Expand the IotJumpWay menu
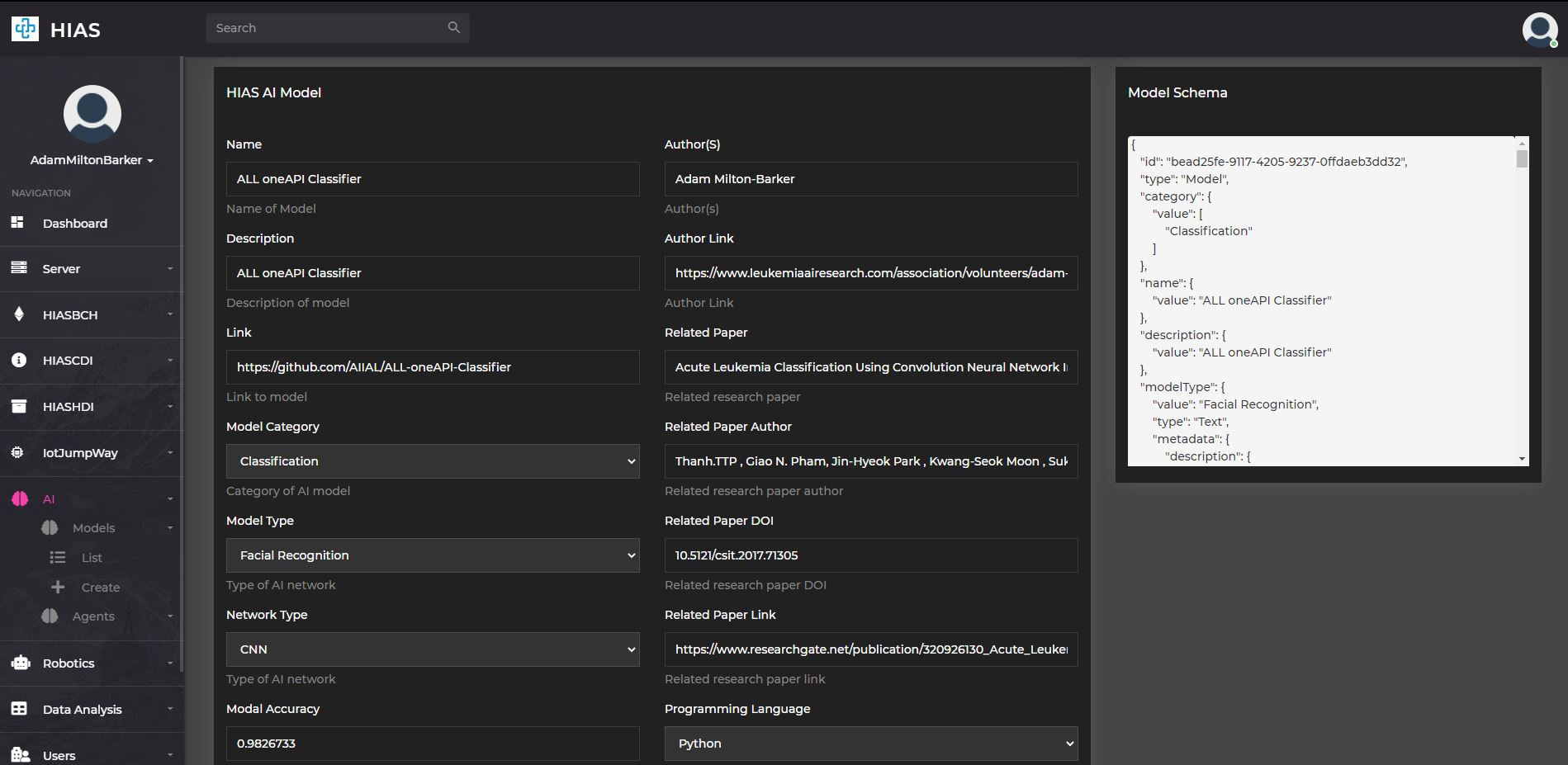This screenshot has width=1568, height=765. 170,453
